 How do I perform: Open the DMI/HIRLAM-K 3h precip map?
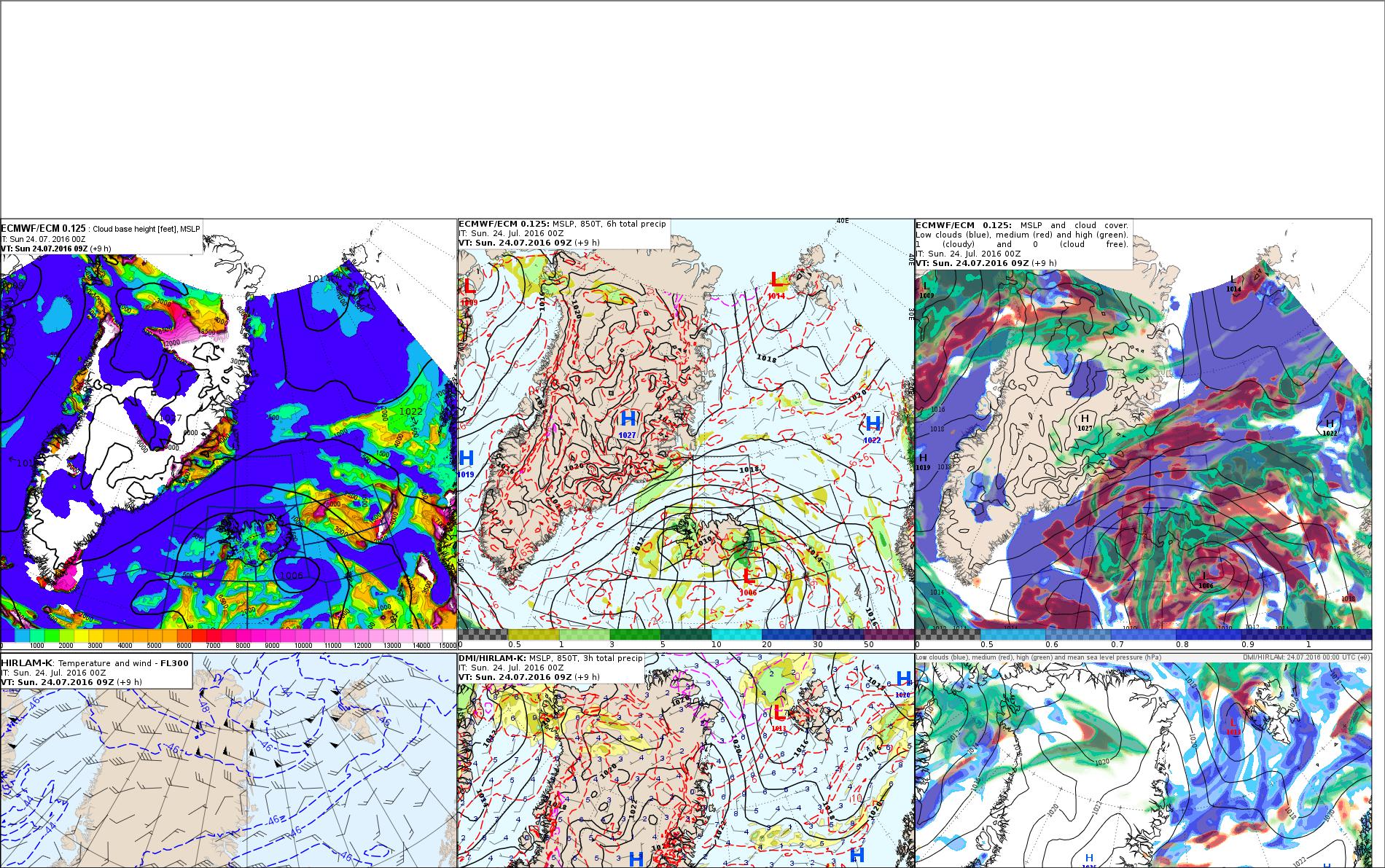coord(686,760)
